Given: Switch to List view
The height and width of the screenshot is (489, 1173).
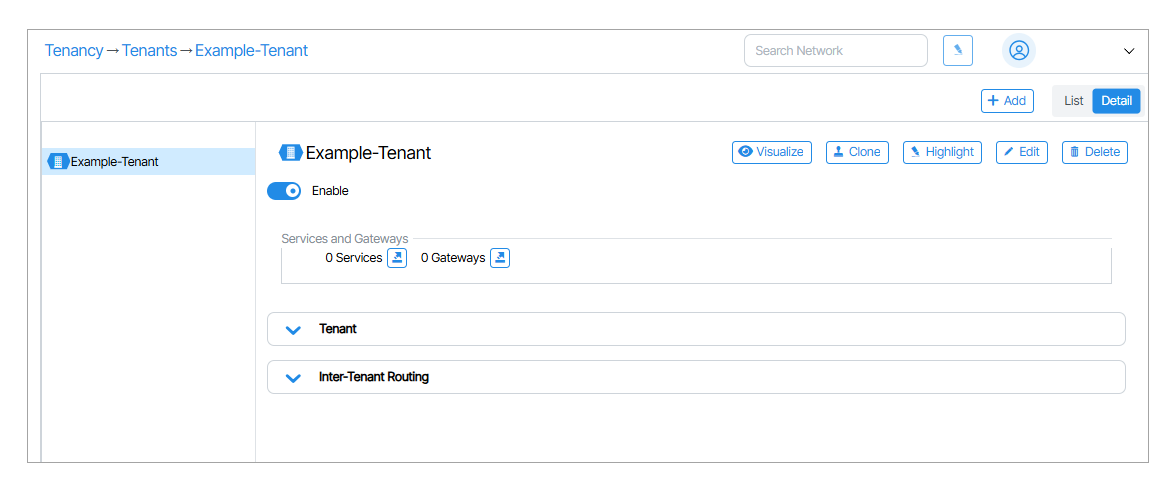Looking at the screenshot, I should 1073,101.
